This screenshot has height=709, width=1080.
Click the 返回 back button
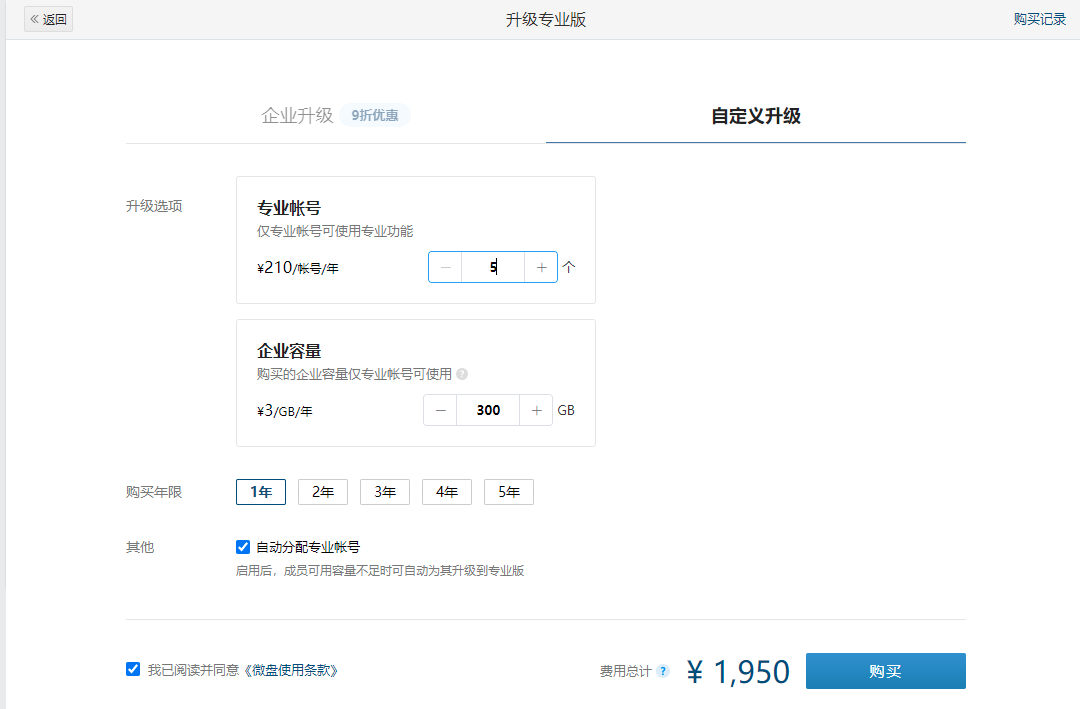click(47, 18)
